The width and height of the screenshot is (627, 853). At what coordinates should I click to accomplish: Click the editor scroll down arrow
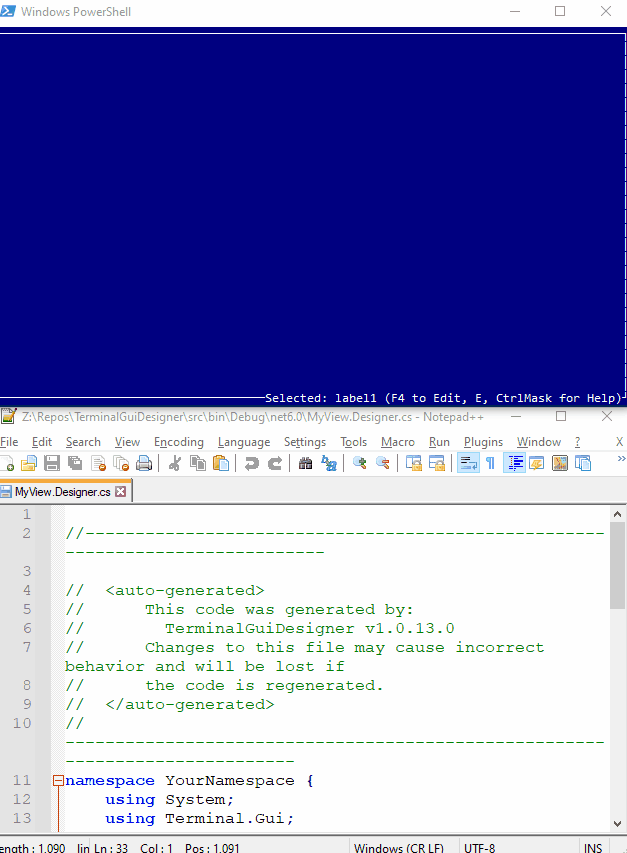click(617, 824)
